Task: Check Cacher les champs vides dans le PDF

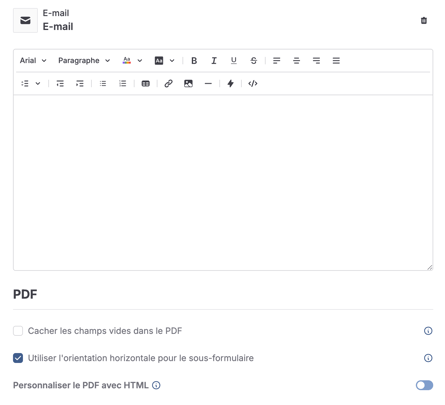Action: (18, 331)
